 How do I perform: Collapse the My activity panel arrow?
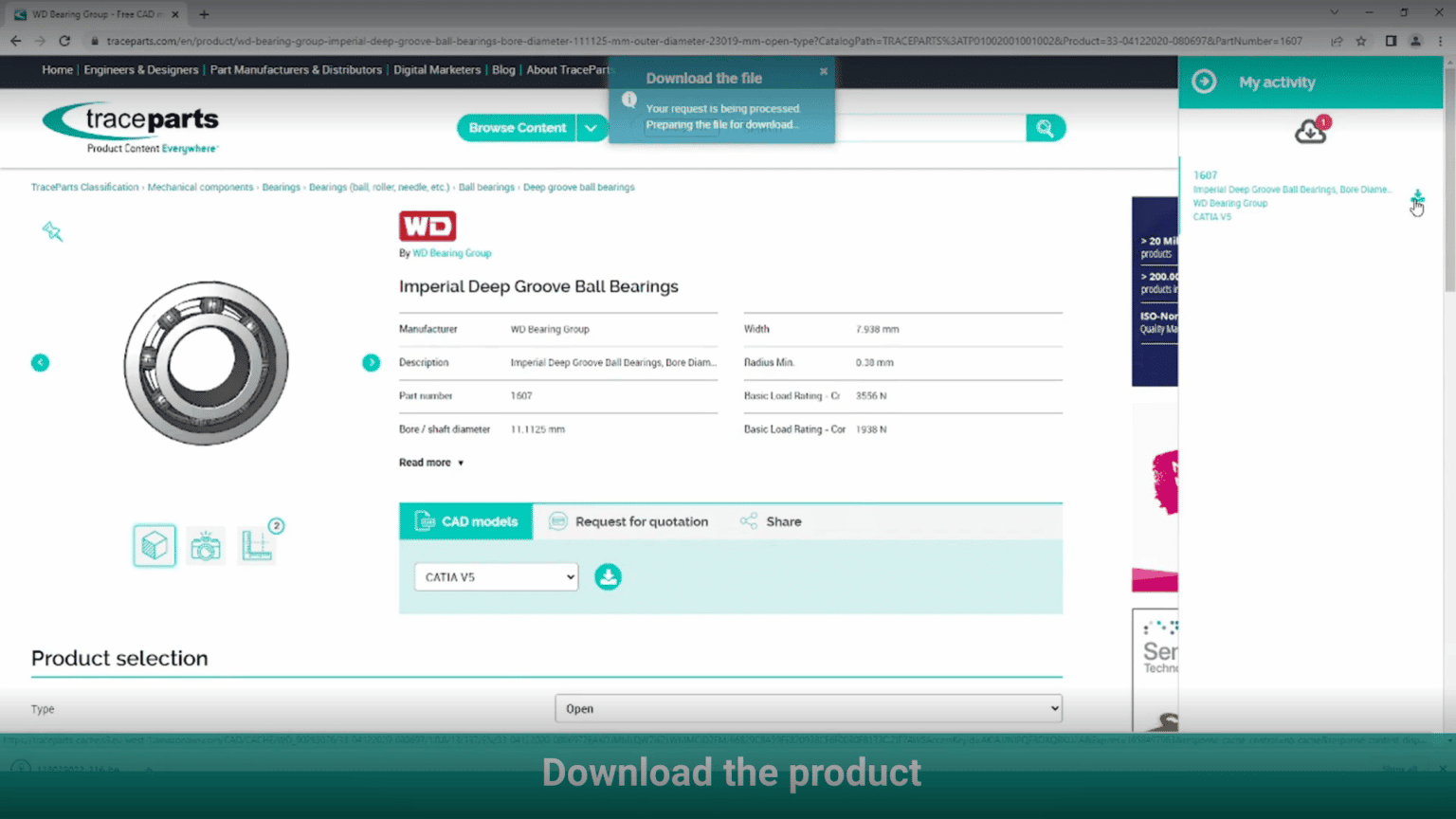coord(1204,82)
